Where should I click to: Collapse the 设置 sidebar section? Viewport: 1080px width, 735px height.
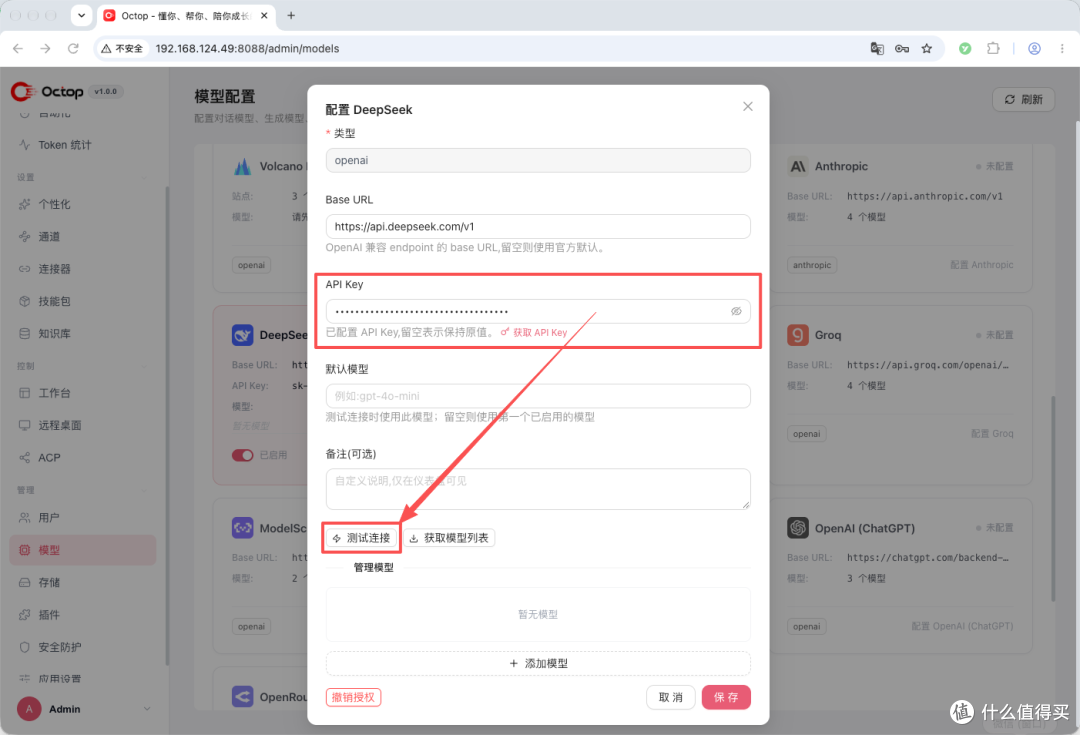click(143, 177)
